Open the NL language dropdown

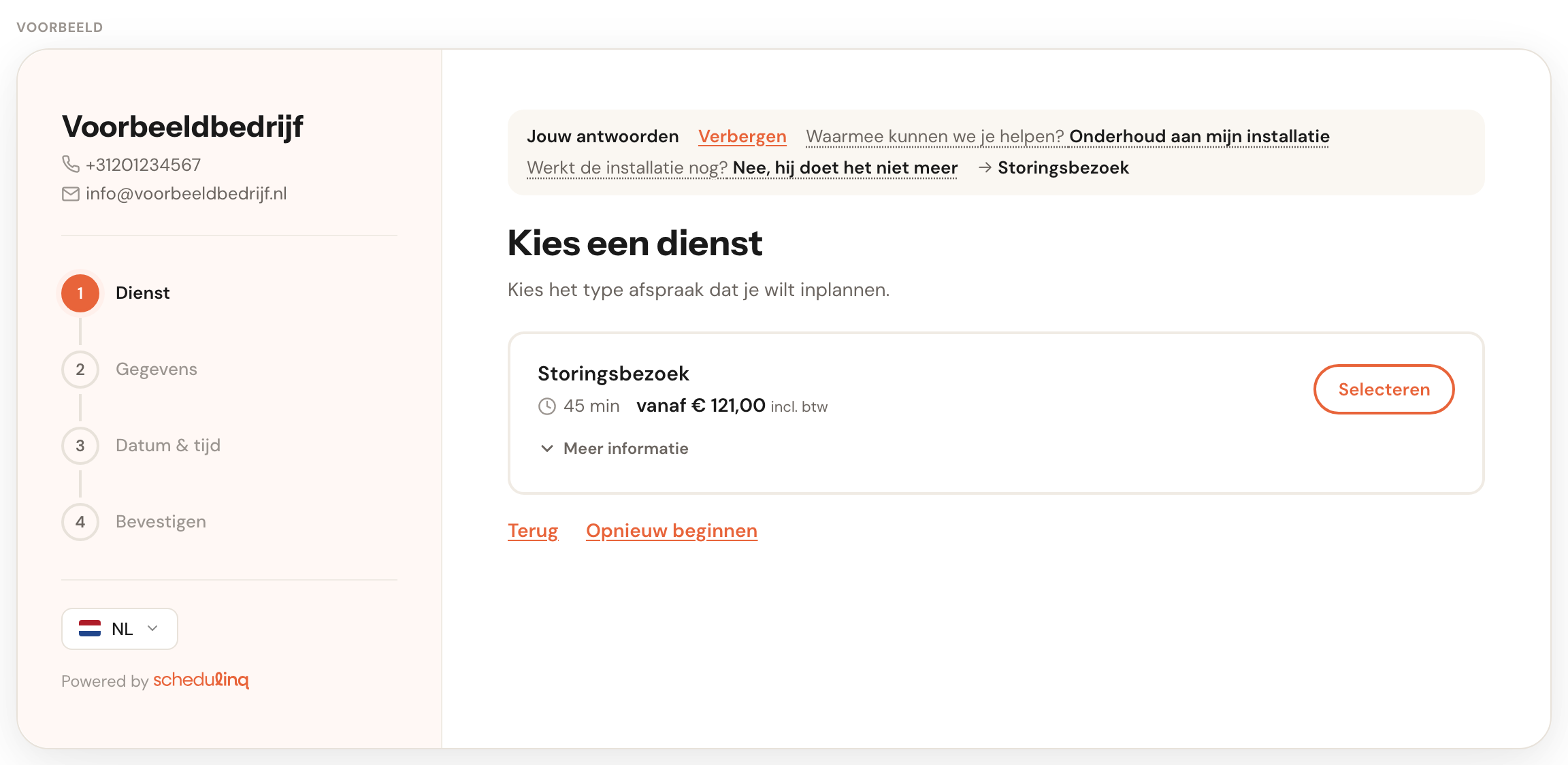click(x=120, y=628)
